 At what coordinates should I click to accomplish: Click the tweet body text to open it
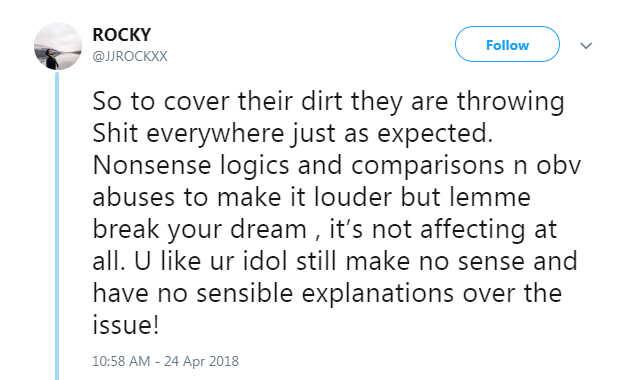point(336,212)
